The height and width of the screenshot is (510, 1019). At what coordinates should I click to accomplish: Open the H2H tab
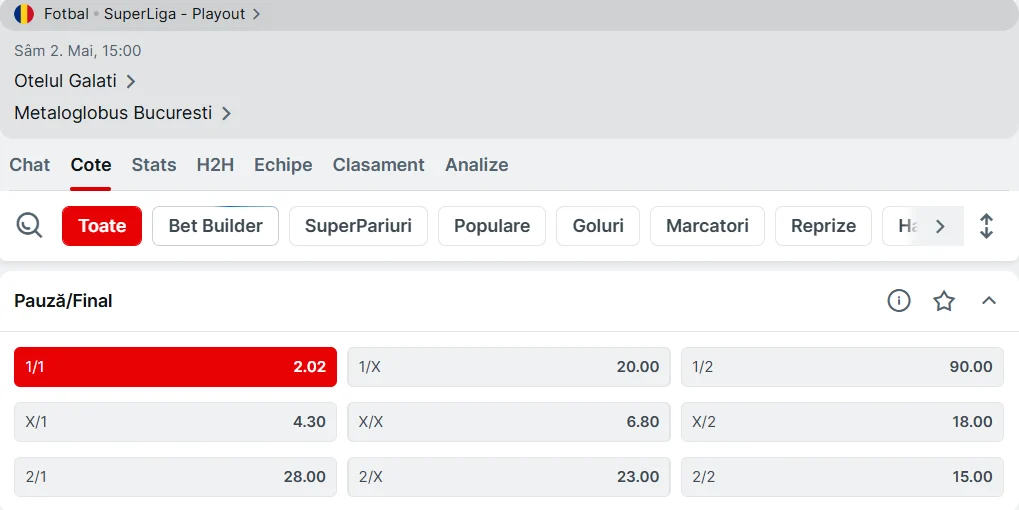[x=215, y=165]
